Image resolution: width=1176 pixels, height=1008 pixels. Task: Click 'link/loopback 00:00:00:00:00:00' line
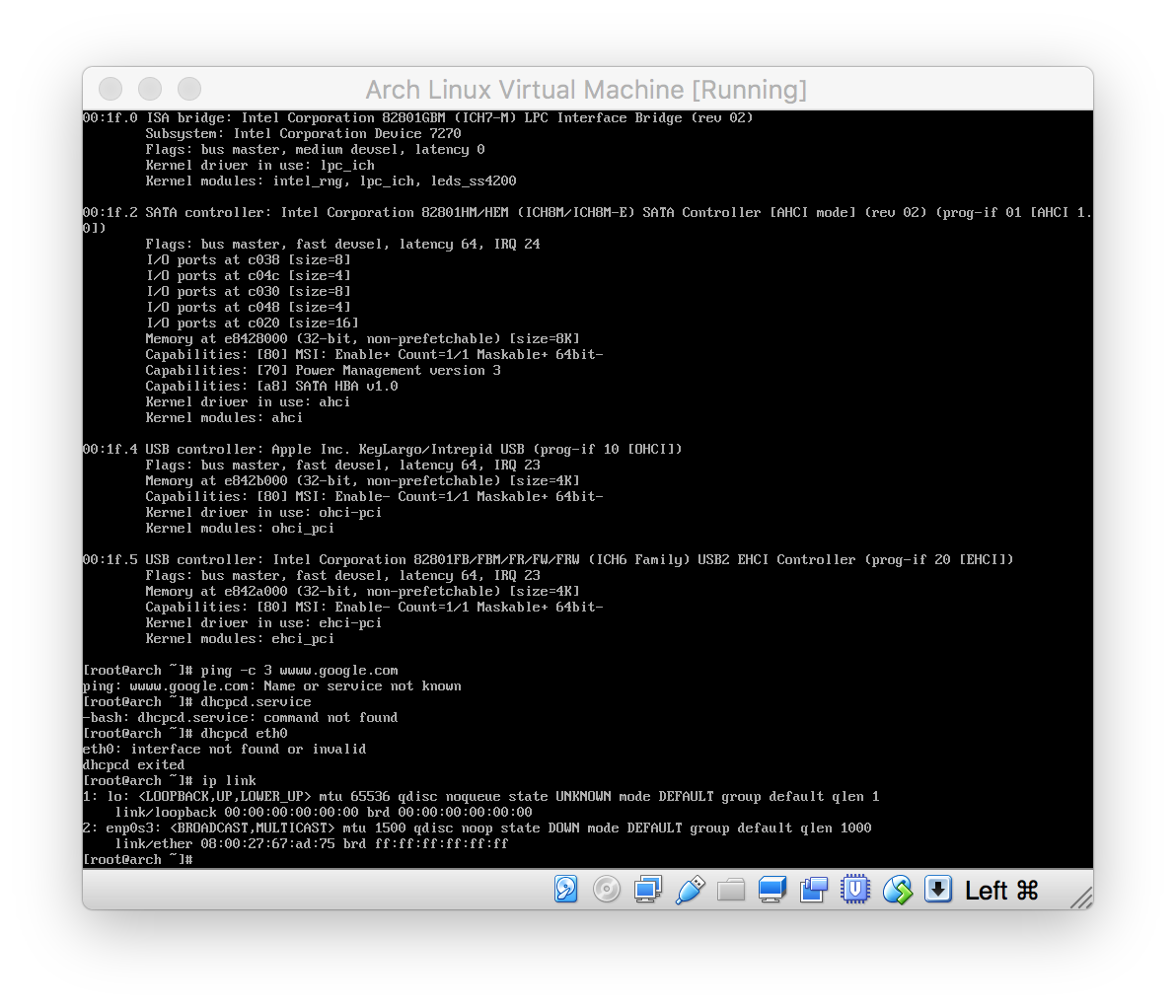(x=324, y=813)
